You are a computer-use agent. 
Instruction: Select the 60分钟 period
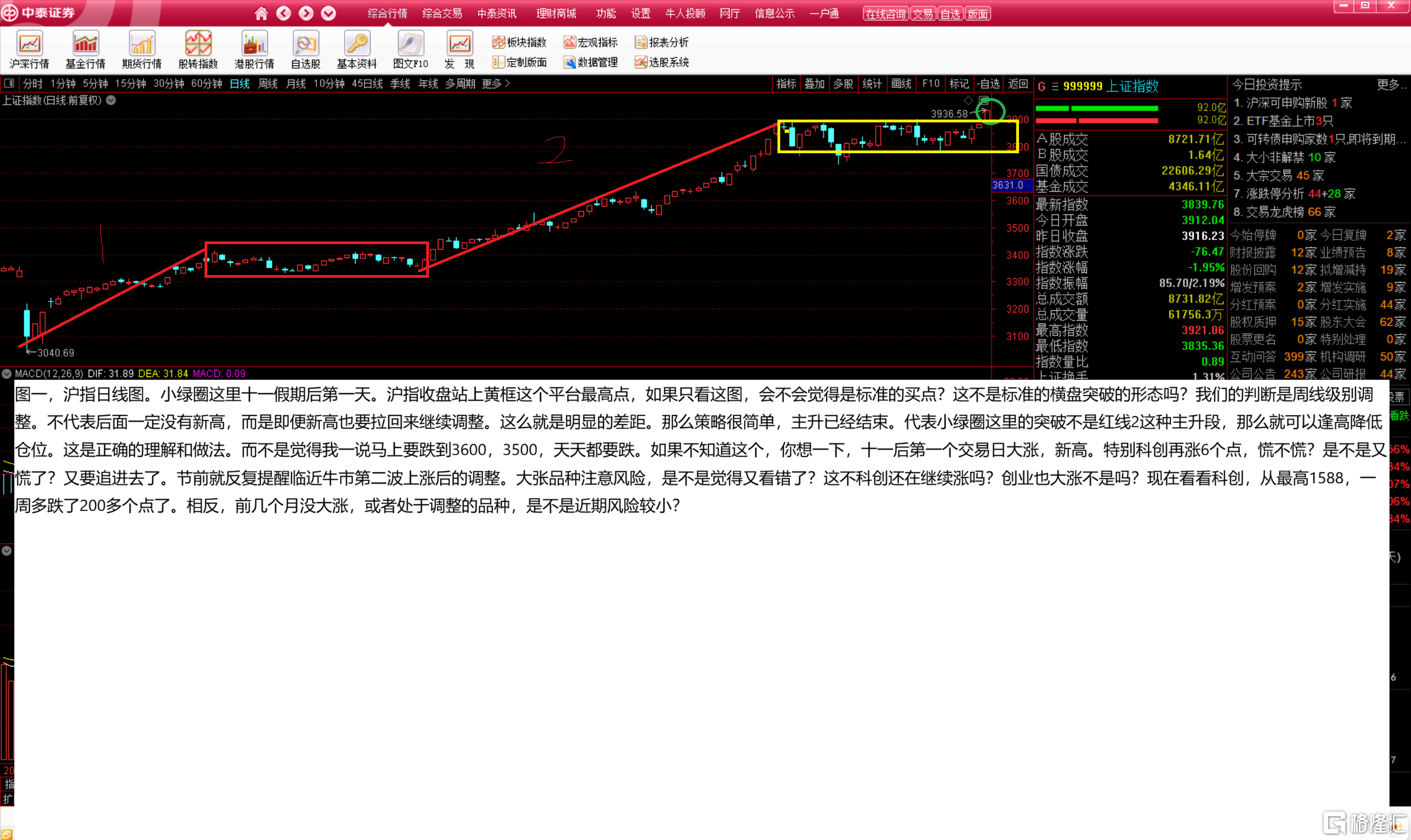[206, 84]
